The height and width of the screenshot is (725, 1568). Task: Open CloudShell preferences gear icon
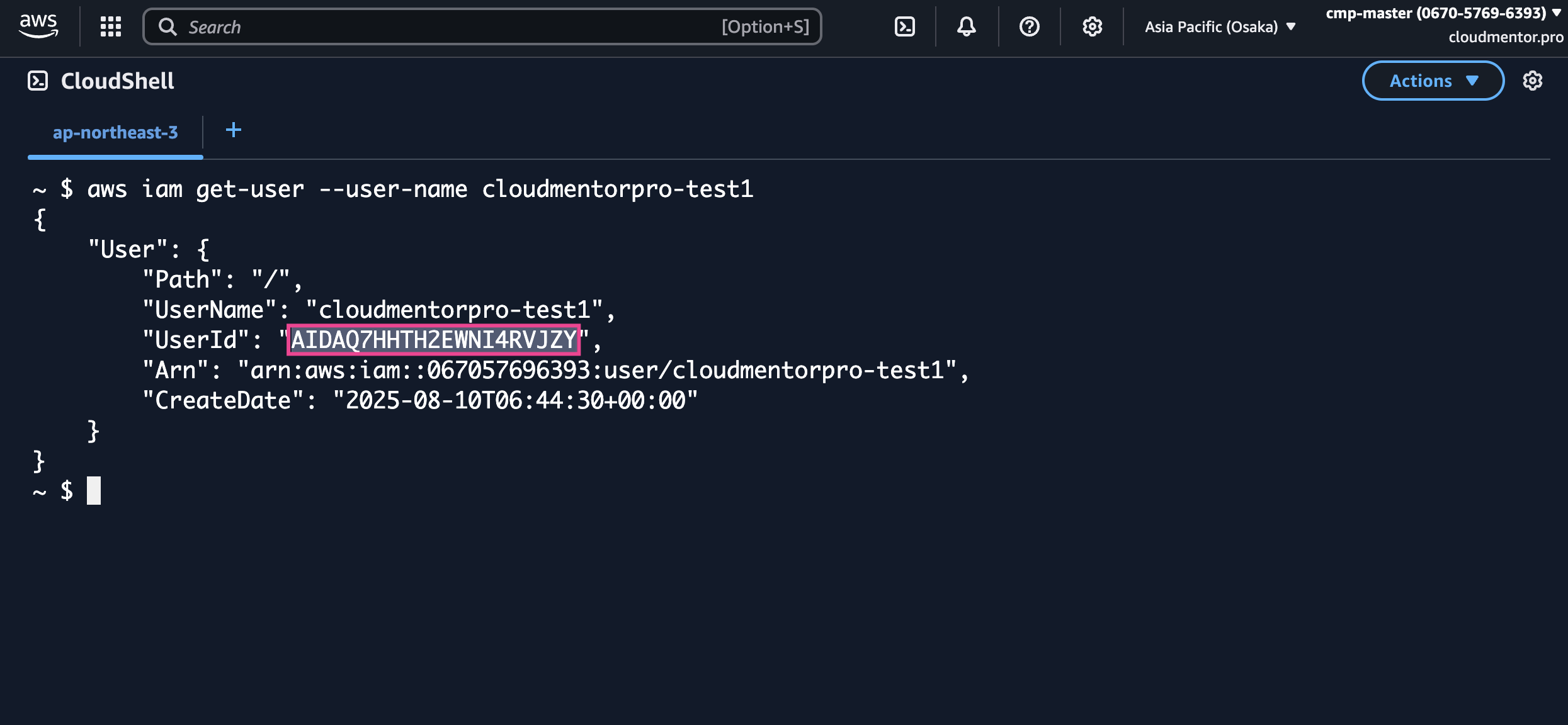coord(1532,81)
